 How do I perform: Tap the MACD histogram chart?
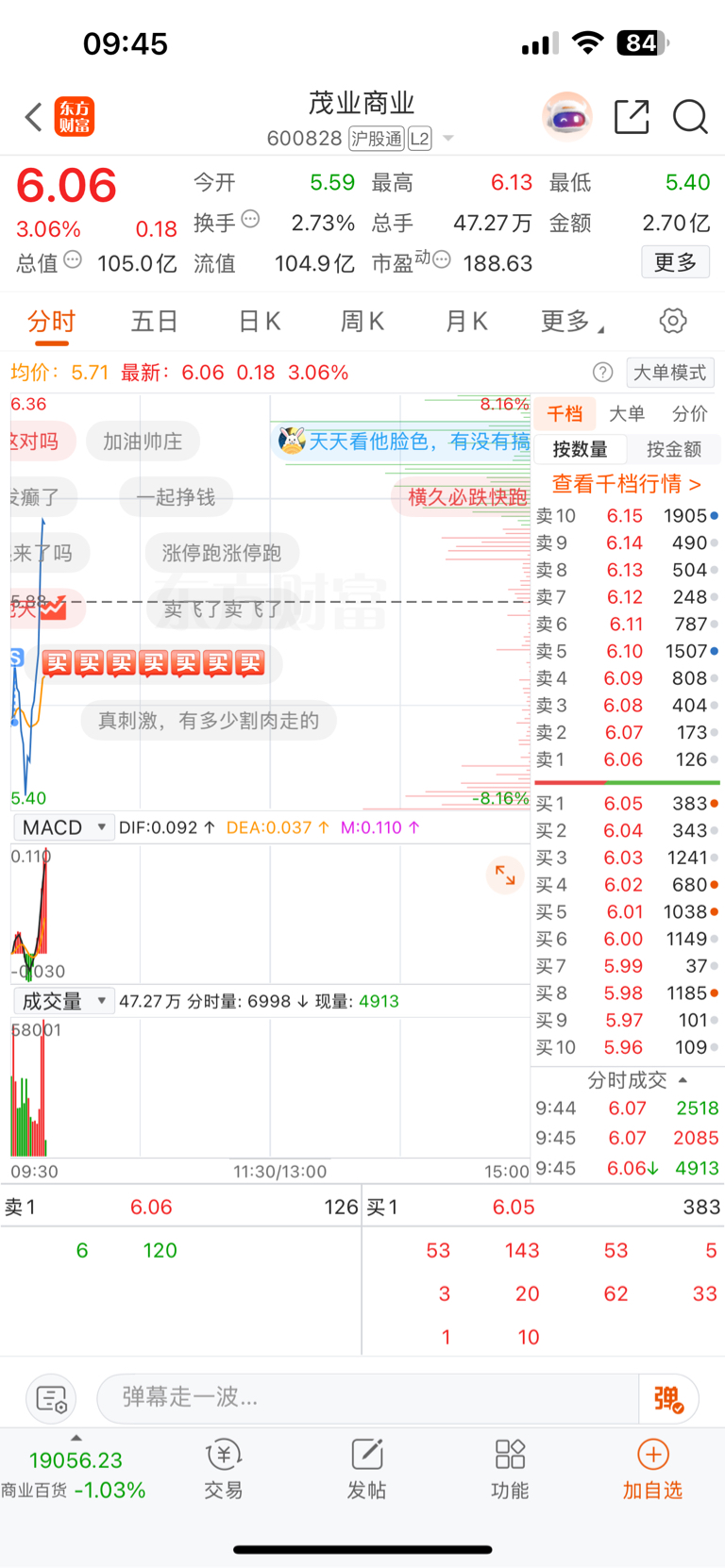click(270, 913)
